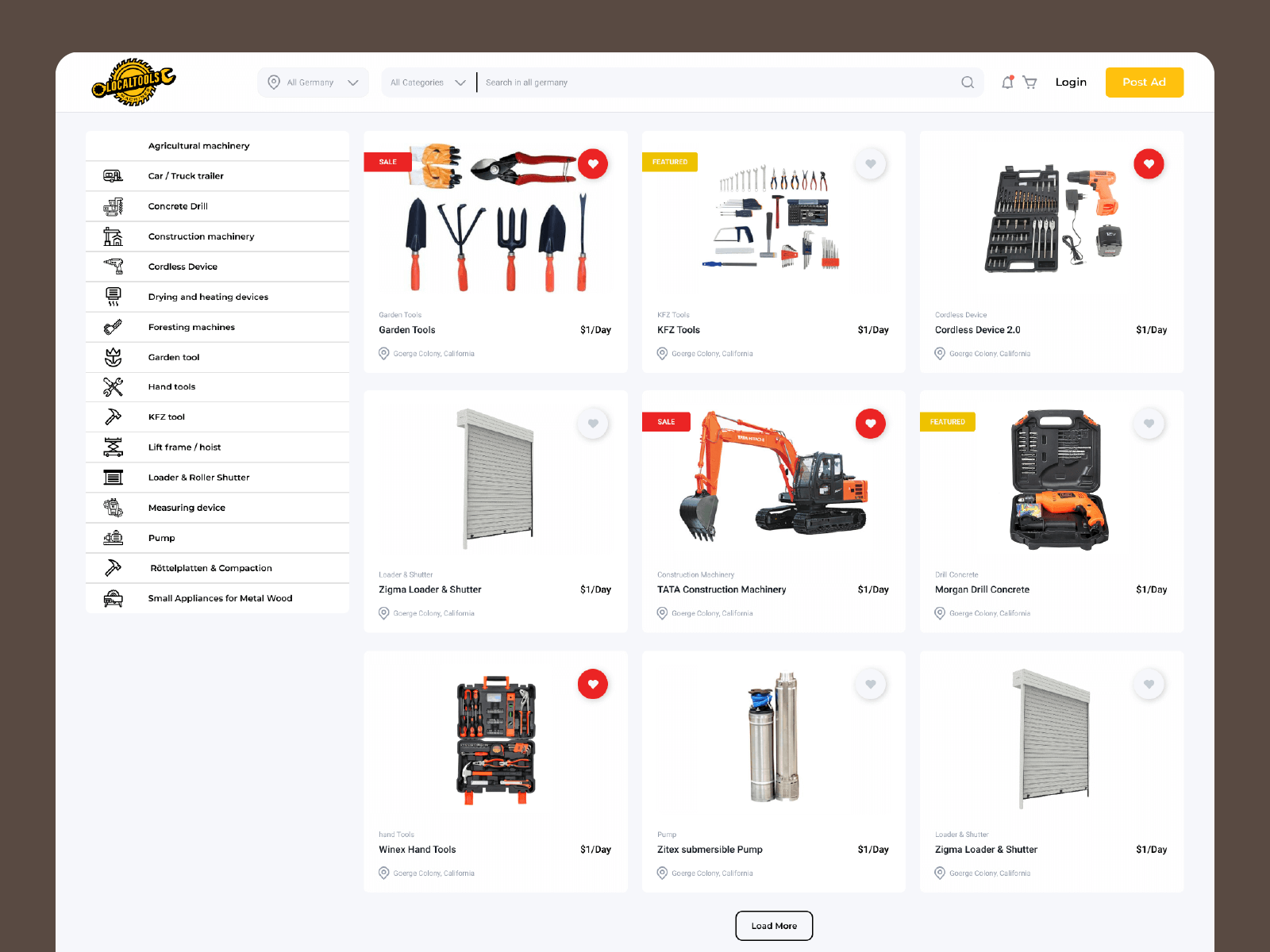The height and width of the screenshot is (952, 1270).
Task: Select the Foresting machines category label
Action: pyautogui.click(x=191, y=327)
